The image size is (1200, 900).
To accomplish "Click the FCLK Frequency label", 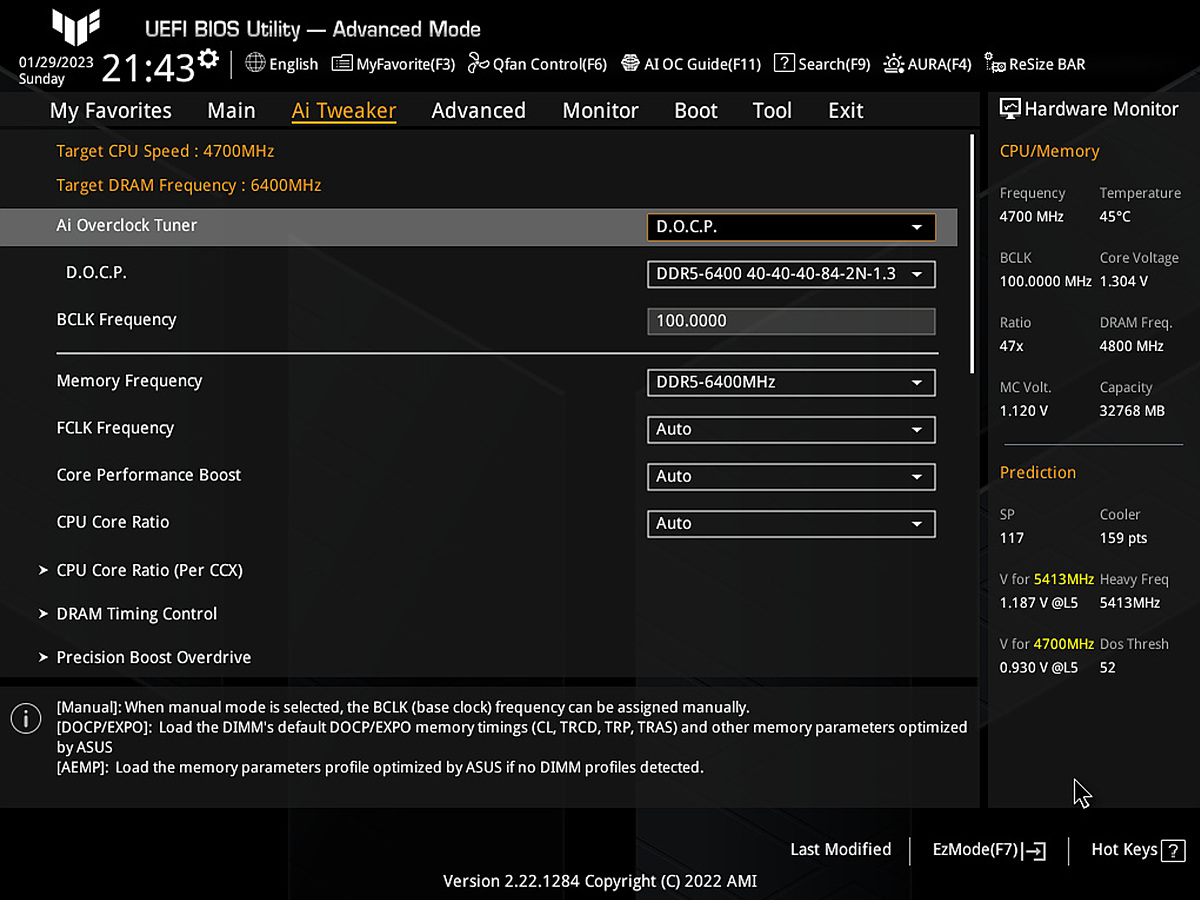I will tap(115, 428).
